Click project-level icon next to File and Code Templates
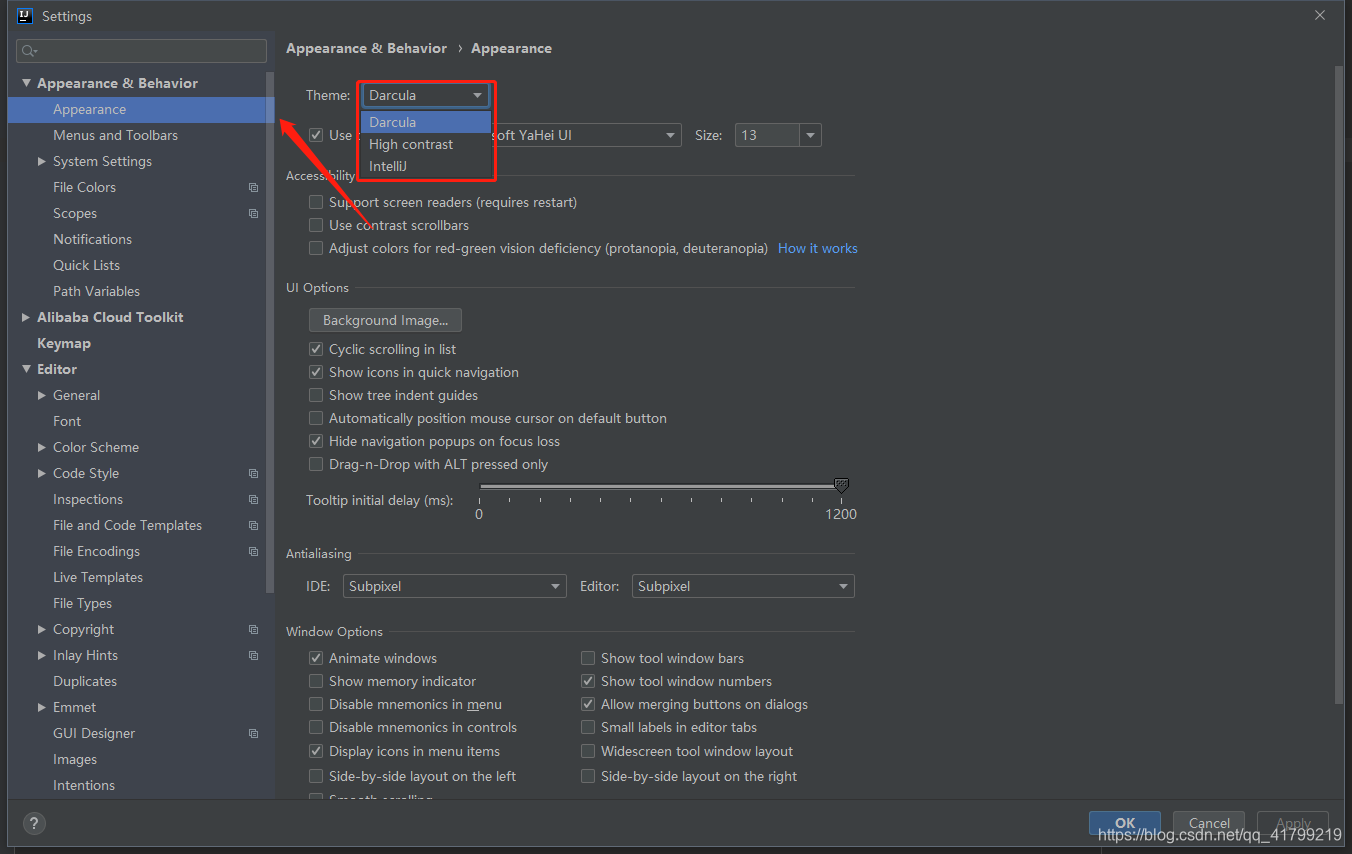1352x854 pixels. coord(253,525)
